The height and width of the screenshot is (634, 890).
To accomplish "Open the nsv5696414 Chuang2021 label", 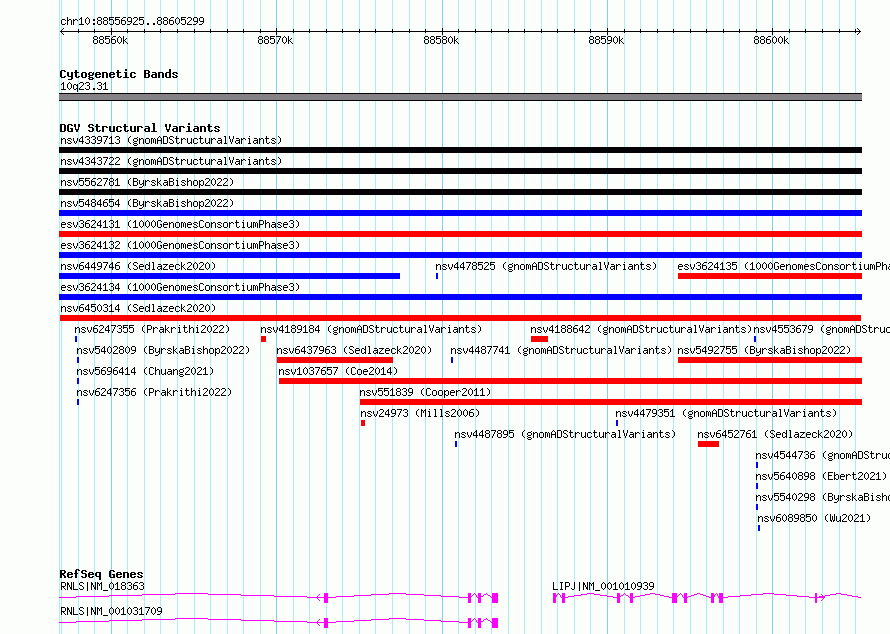I will pos(145,371).
